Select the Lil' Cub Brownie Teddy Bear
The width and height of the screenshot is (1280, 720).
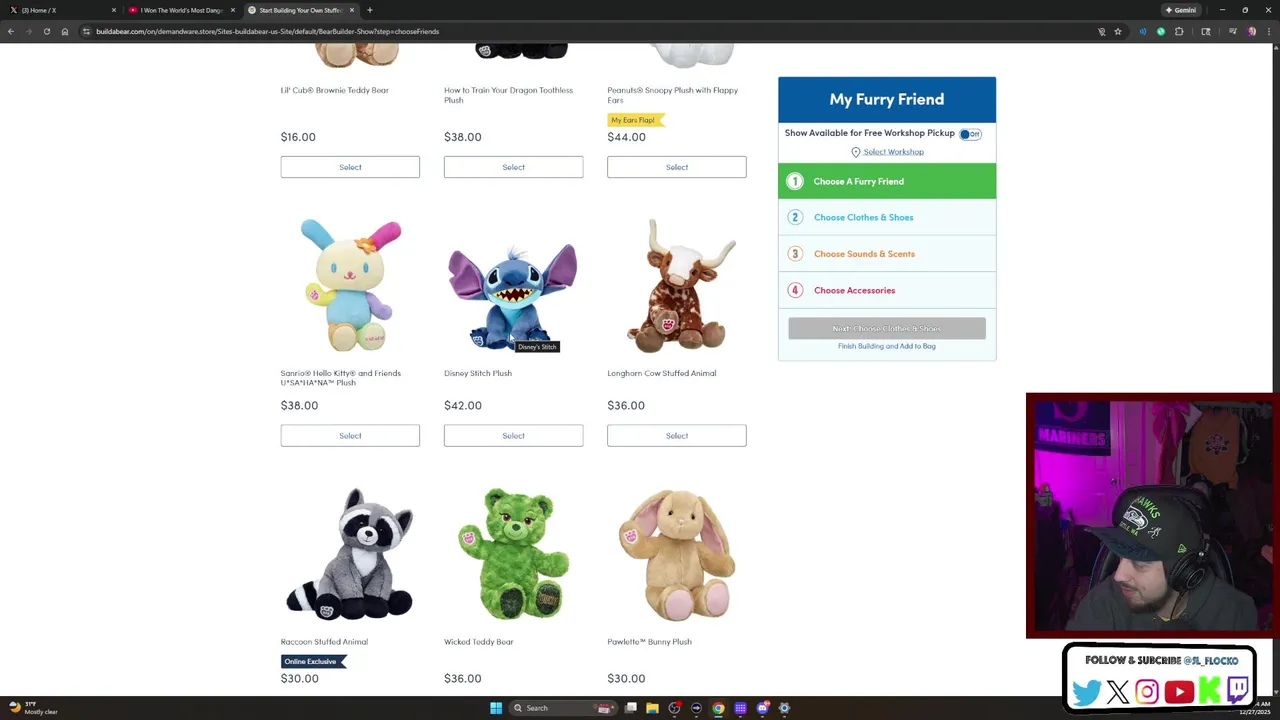click(x=350, y=167)
